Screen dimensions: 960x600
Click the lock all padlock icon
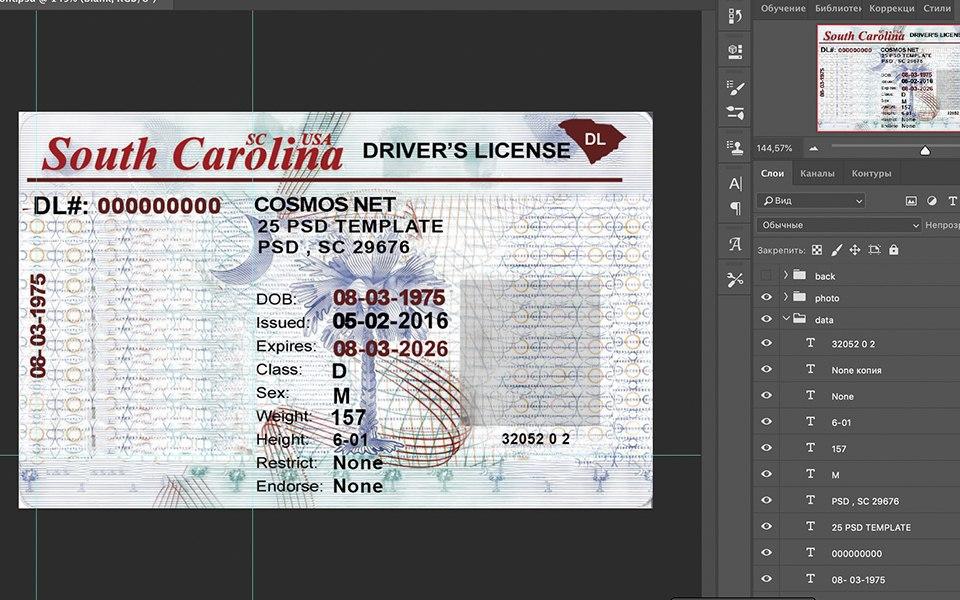(894, 250)
